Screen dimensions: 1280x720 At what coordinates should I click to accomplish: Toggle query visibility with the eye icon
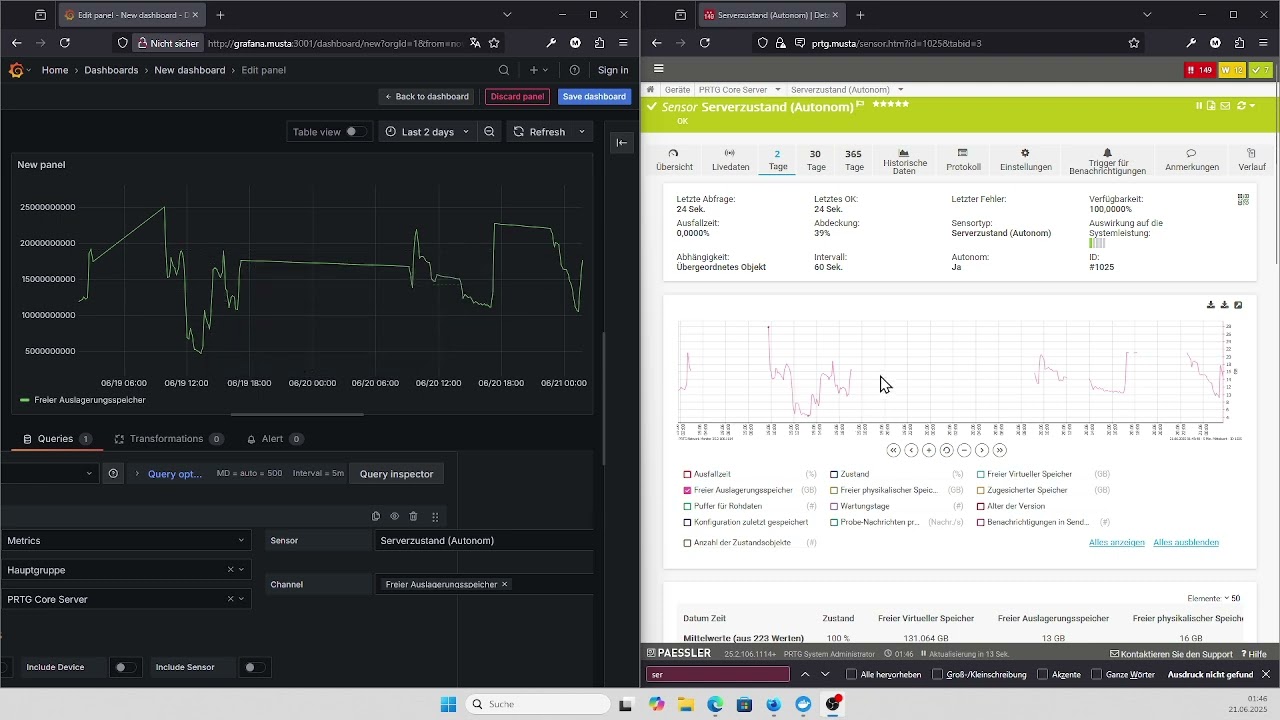click(x=395, y=516)
